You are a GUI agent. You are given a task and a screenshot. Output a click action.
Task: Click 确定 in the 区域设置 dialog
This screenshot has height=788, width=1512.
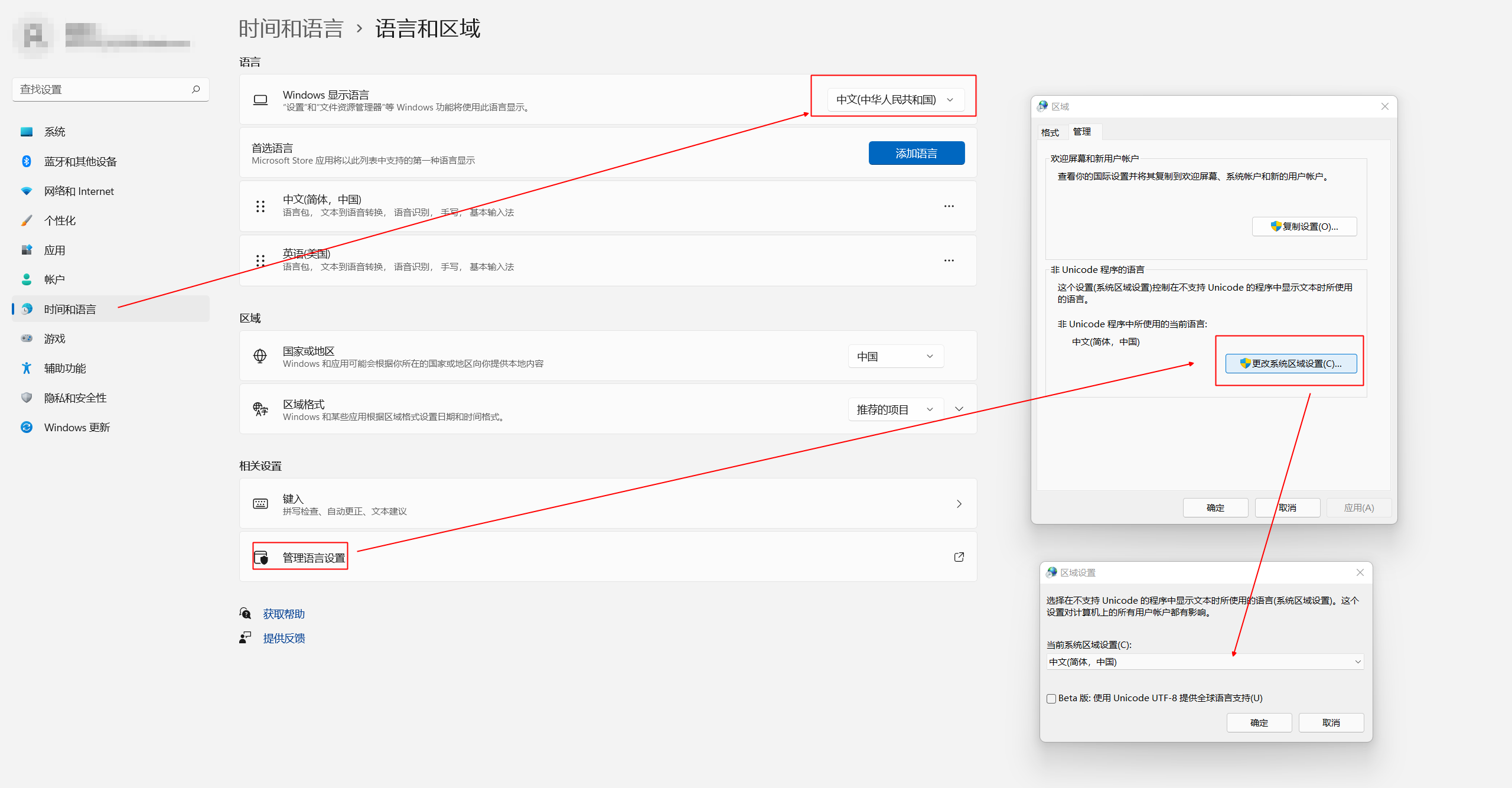(x=1259, y=722)
